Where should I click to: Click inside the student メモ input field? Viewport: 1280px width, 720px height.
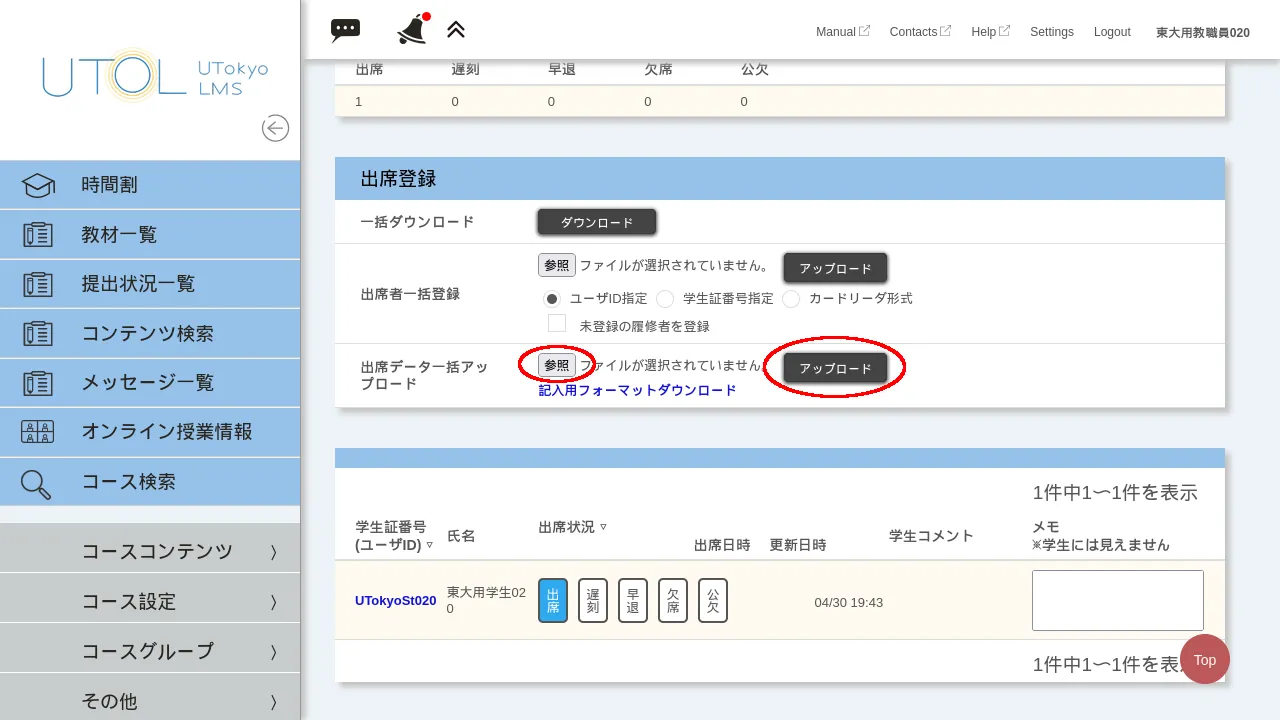click(x=1117, y=600)
